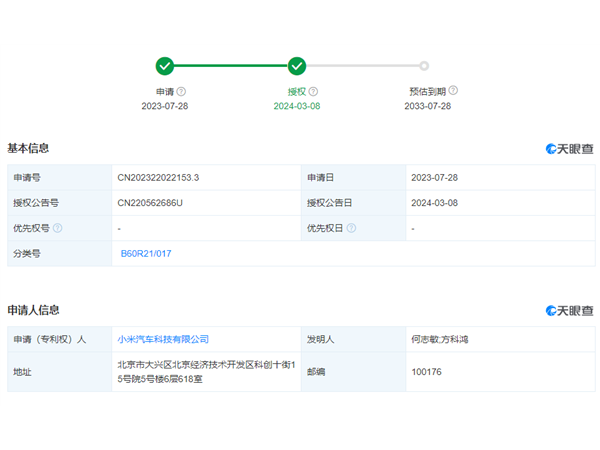
Task: Click the help icon next to 优先权号
Action: coord(57,228)
